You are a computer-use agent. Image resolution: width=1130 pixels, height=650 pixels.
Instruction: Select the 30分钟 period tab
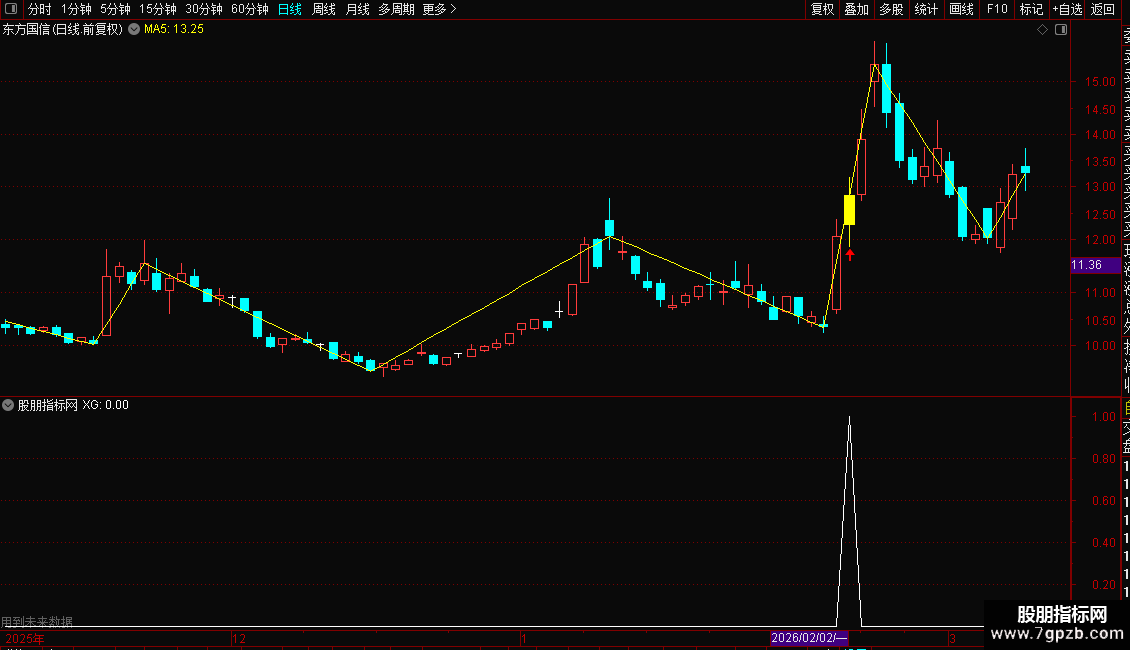pyautogui.click(x=204, y=9)
